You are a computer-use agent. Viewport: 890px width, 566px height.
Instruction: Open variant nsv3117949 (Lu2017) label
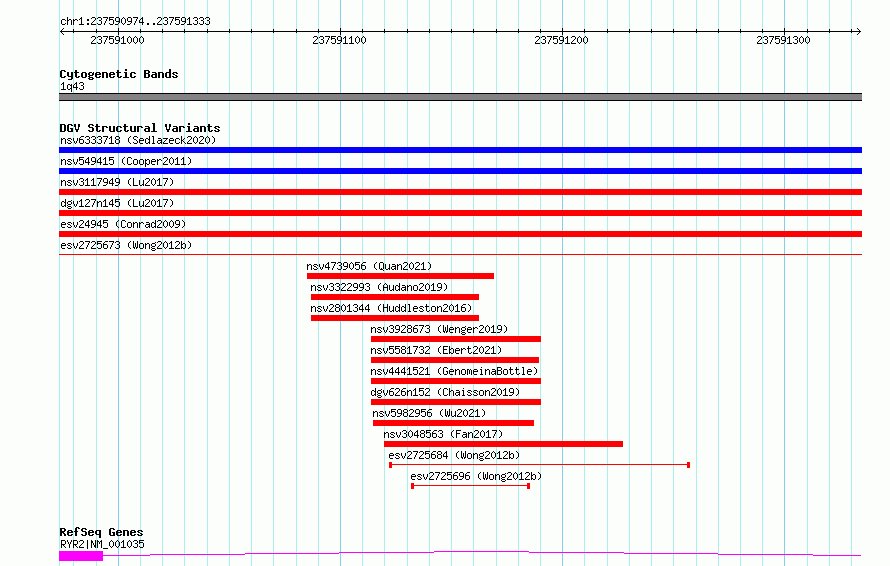click(117, 182)
